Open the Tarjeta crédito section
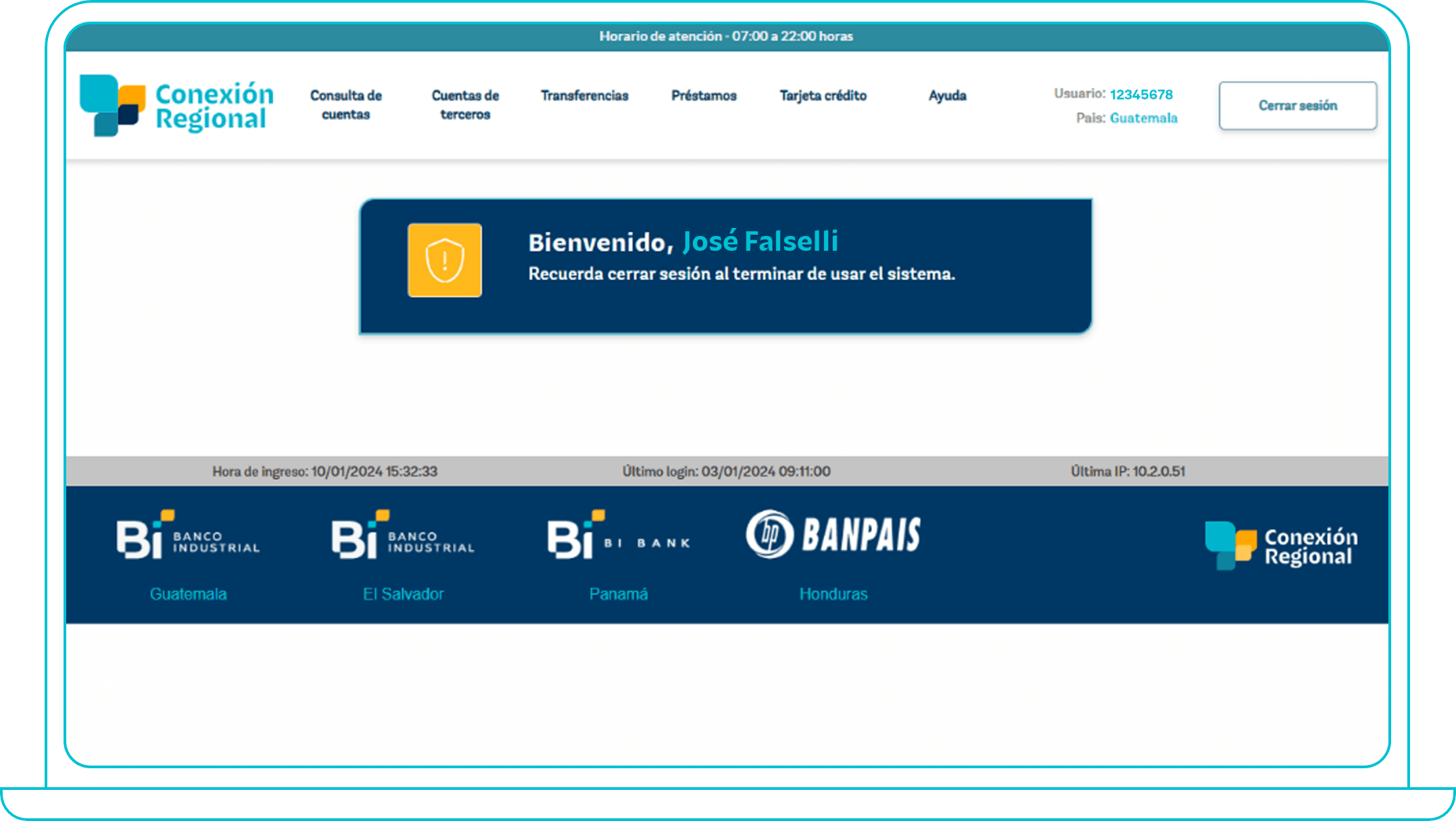 click(x=823, y=96)
